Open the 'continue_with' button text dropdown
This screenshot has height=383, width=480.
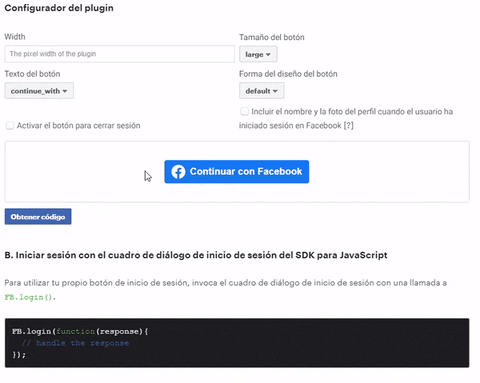(x=39, y=91)
